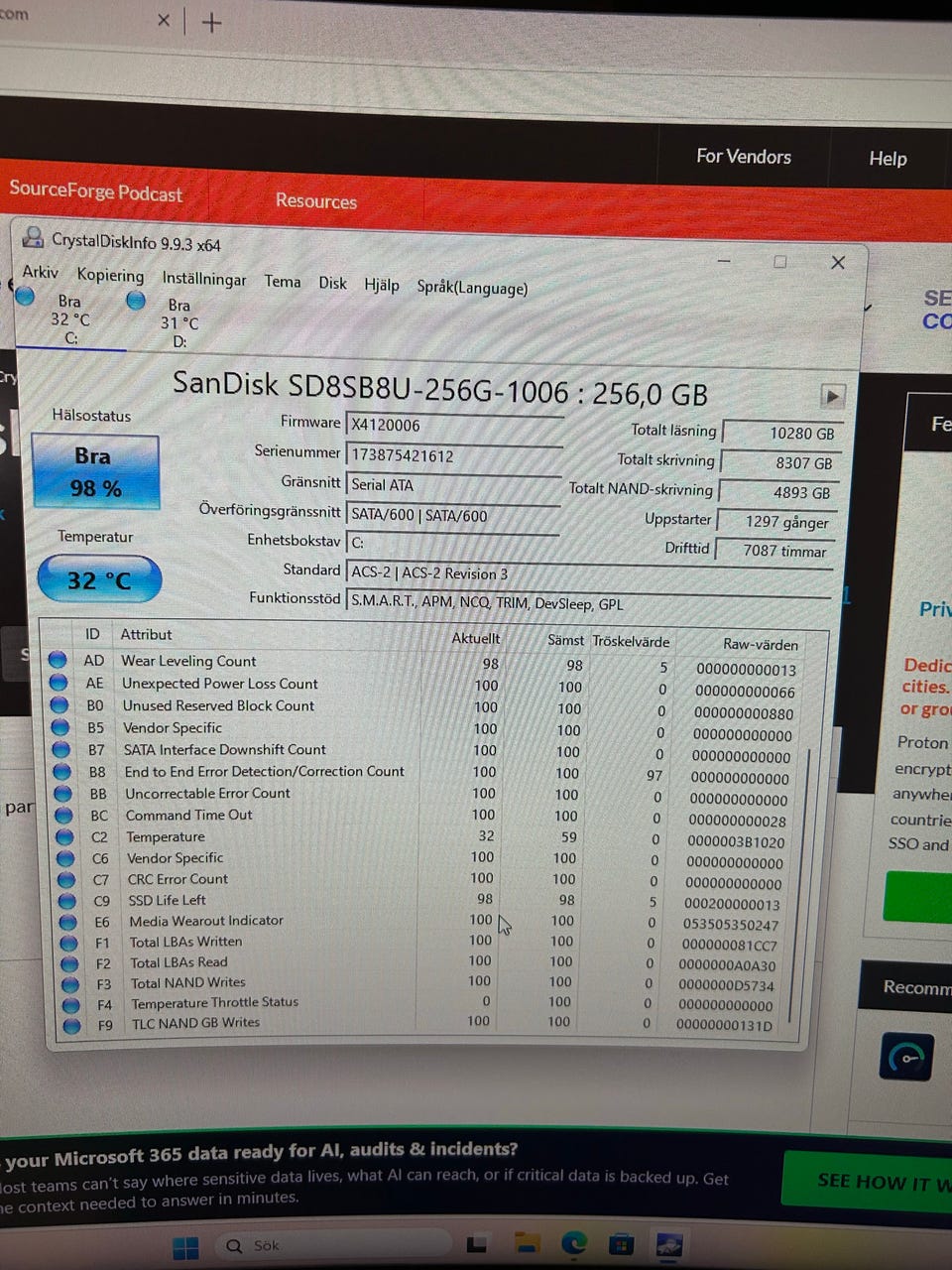Open the Språk(Language) menu
This screenshot has height=1270, width=952.
(472, 288)
